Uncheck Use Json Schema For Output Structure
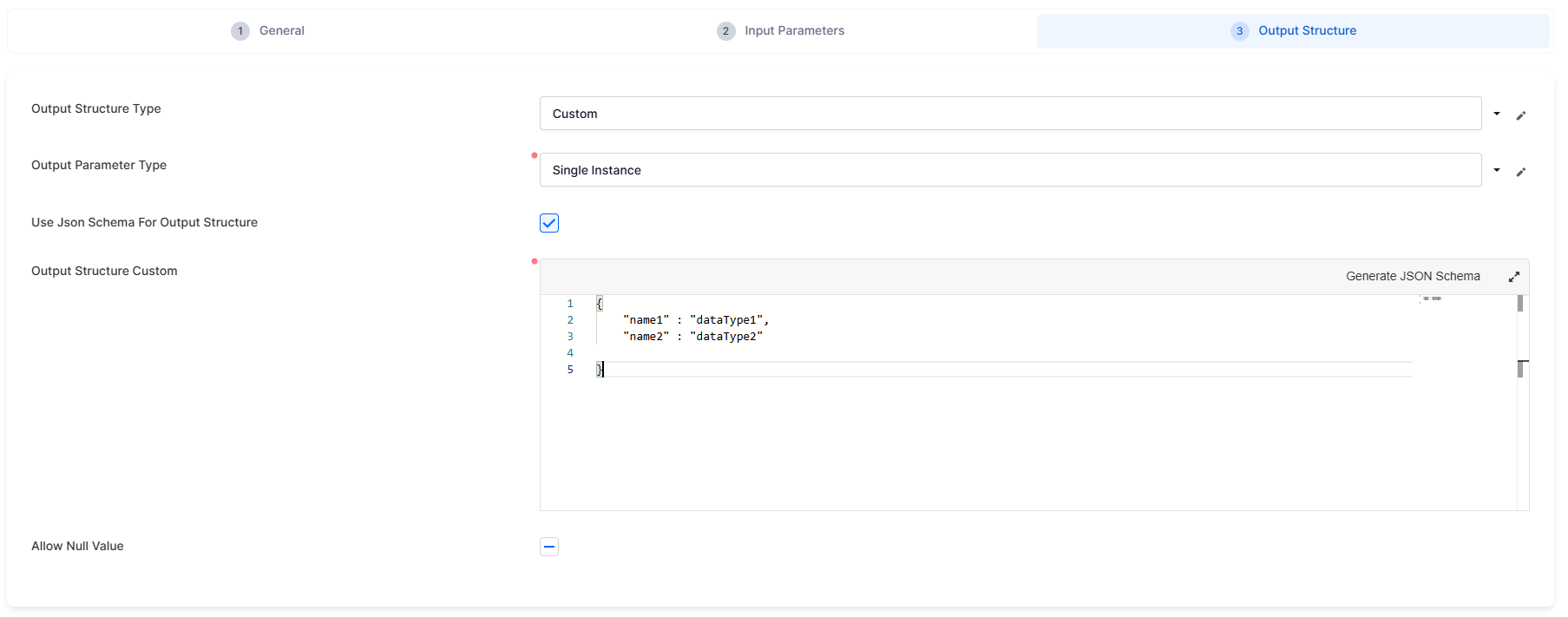Screen dimensions: 1568x617 [549, 223]
